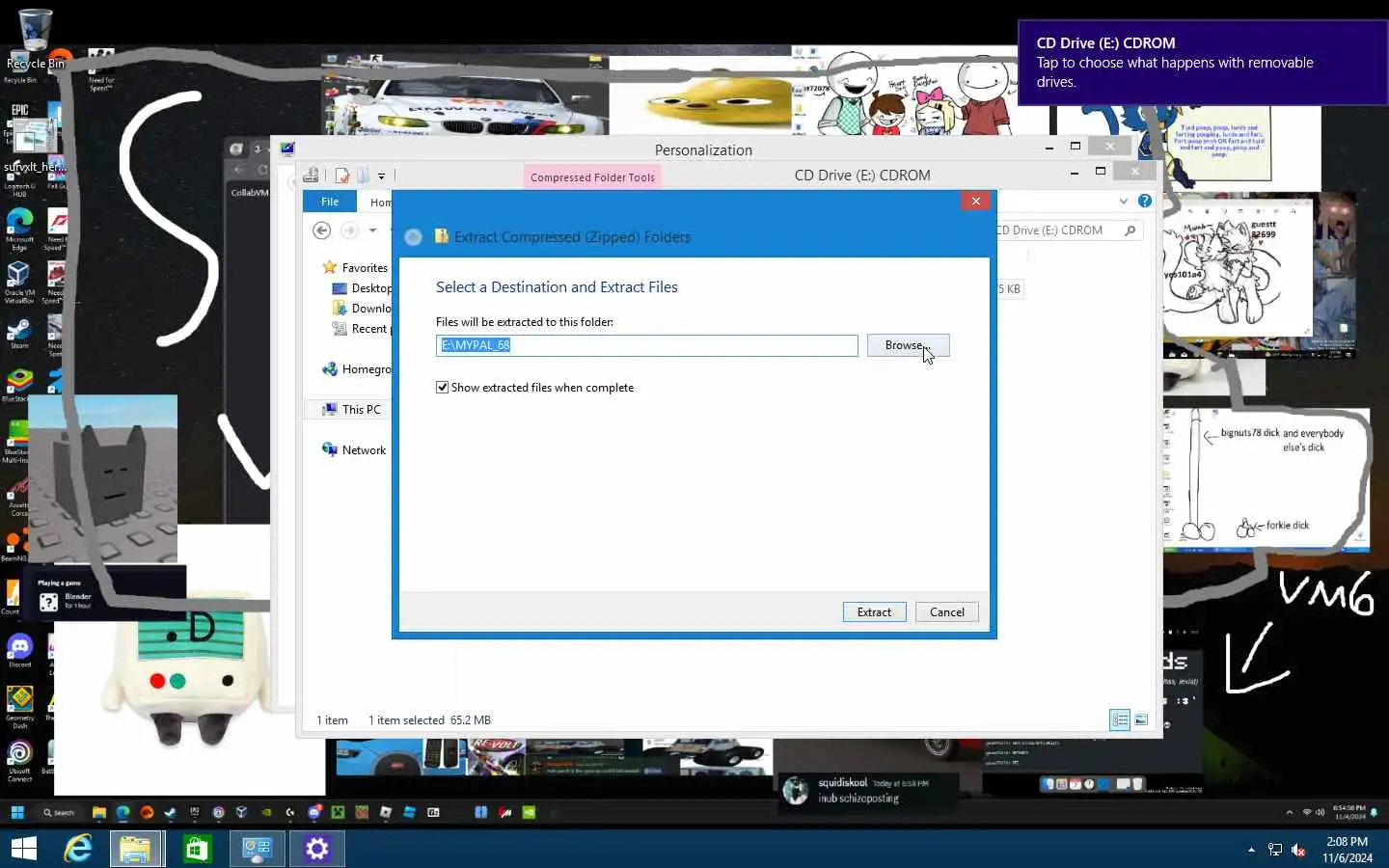Screen dimensions: 1389x868
Task: Open File Explorer on the taskbar
Action: point(135,849)
